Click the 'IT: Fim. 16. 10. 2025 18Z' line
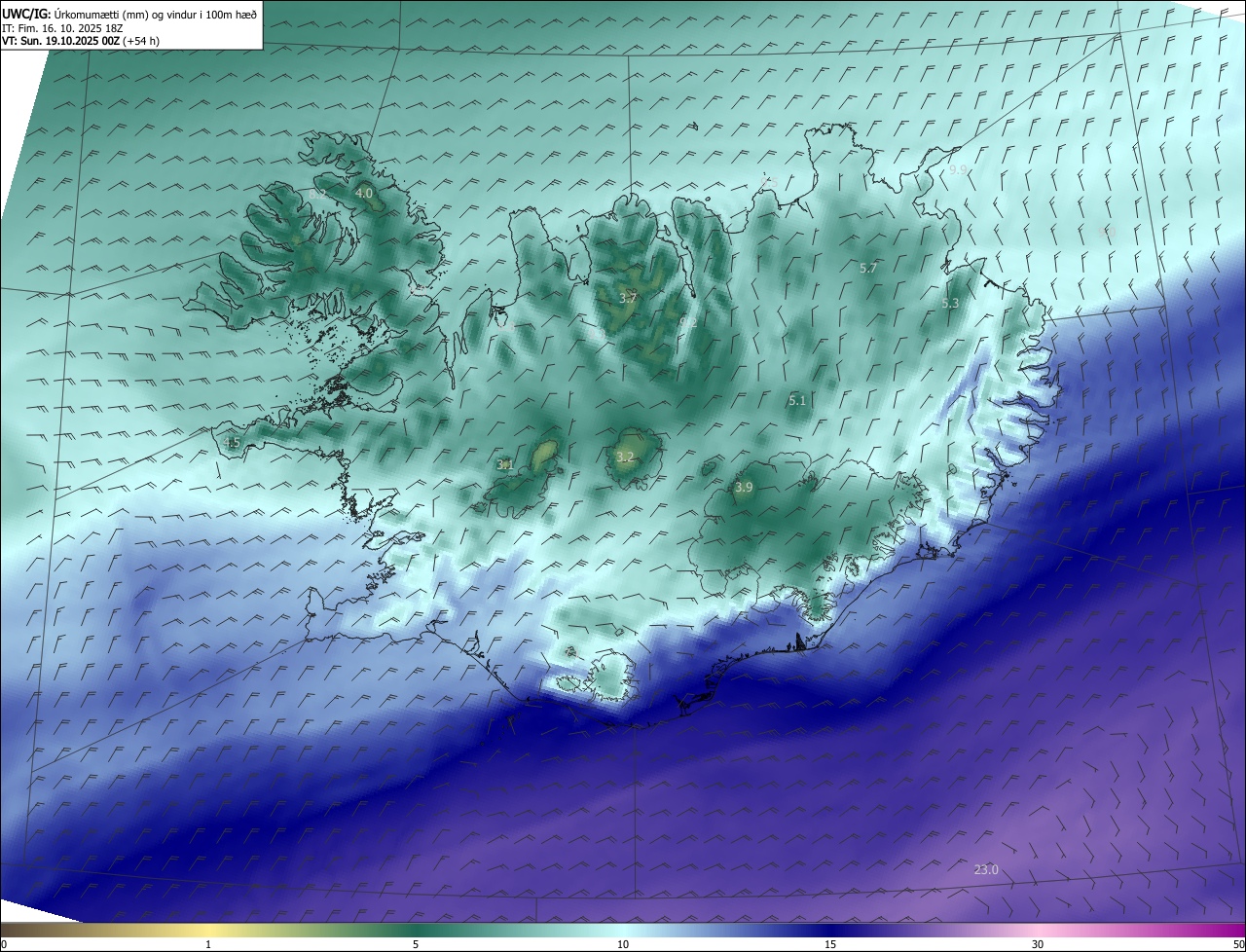This screenshot has height=952, width=1246. (64, 28)
